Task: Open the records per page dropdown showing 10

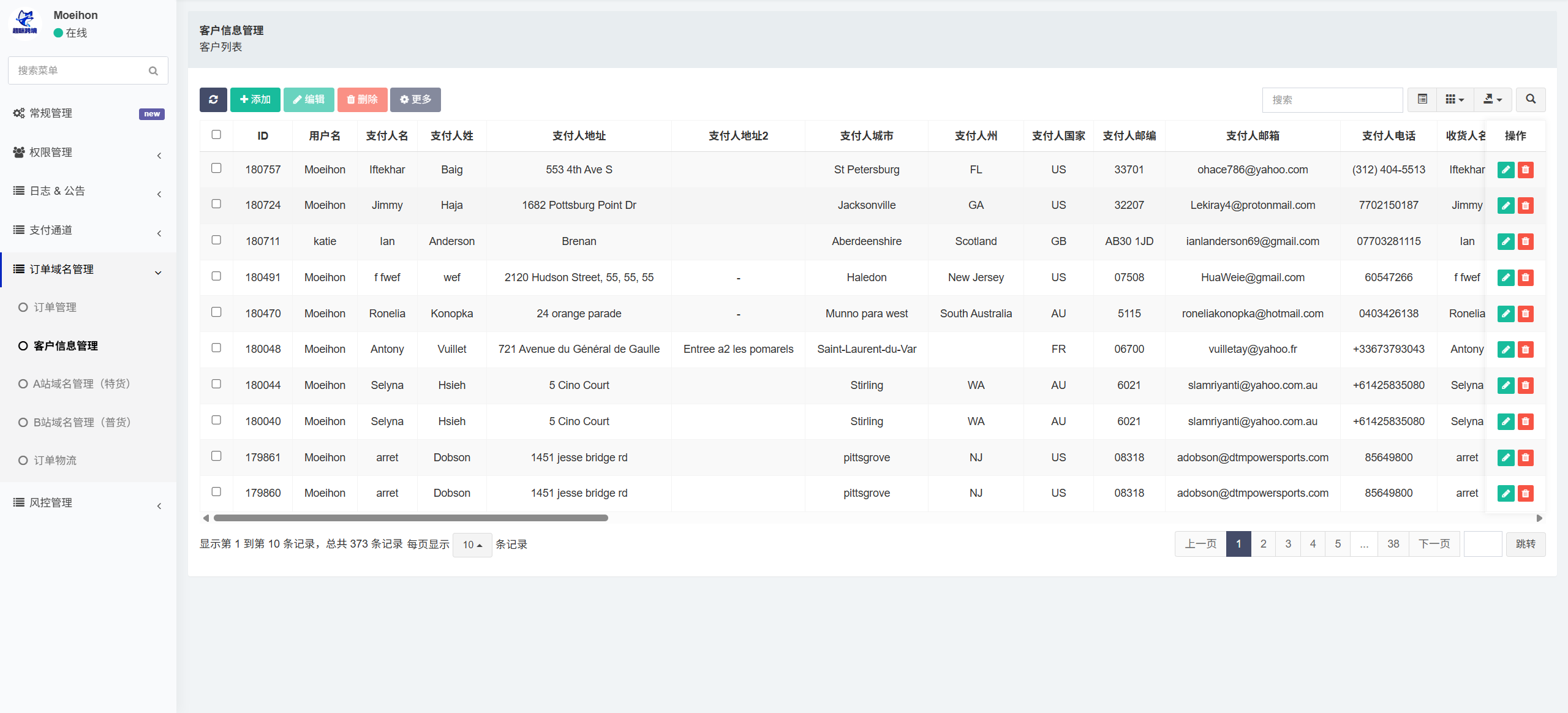Action: (472, 545)
